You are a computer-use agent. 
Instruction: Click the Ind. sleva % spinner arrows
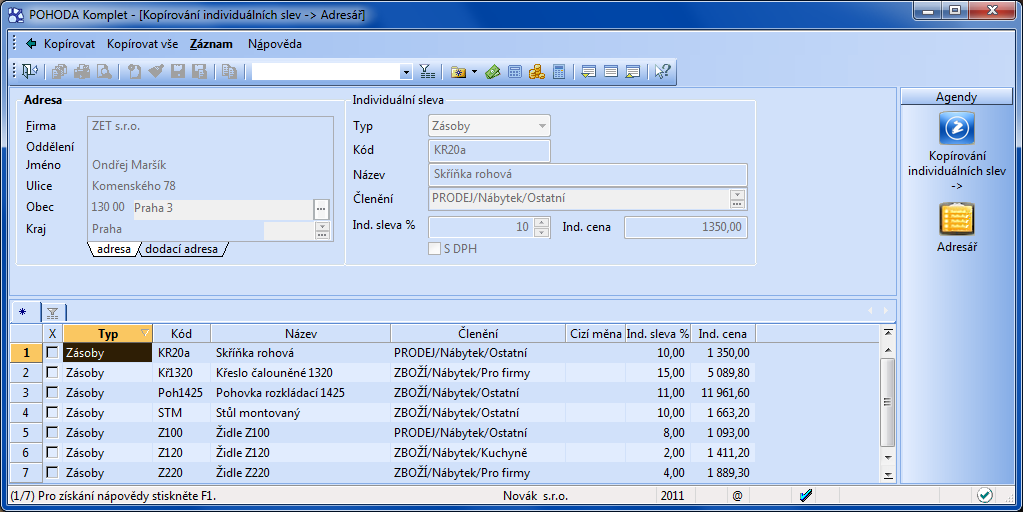point(542,227)
